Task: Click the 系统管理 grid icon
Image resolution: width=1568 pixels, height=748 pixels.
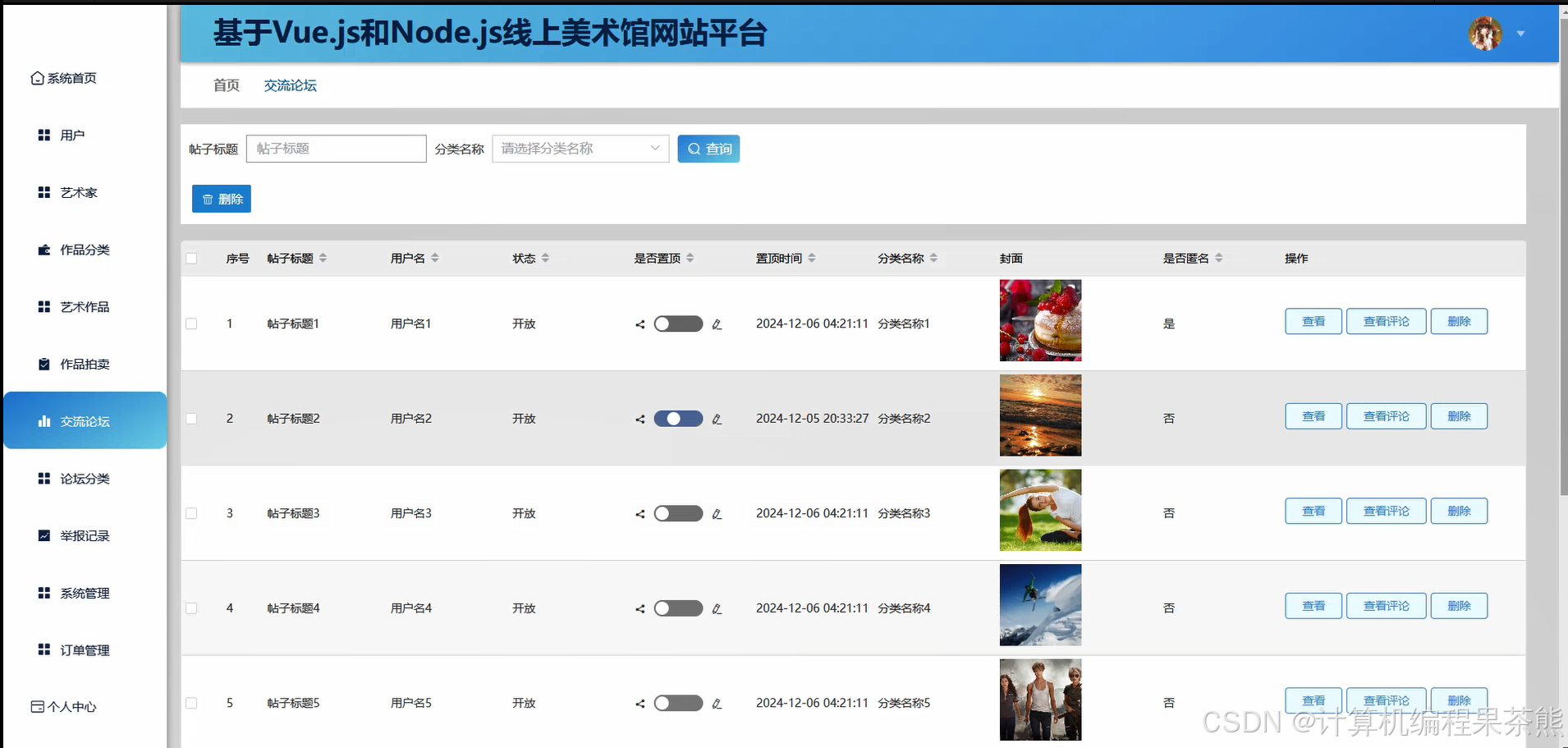Action: click(x=44, y=593)
